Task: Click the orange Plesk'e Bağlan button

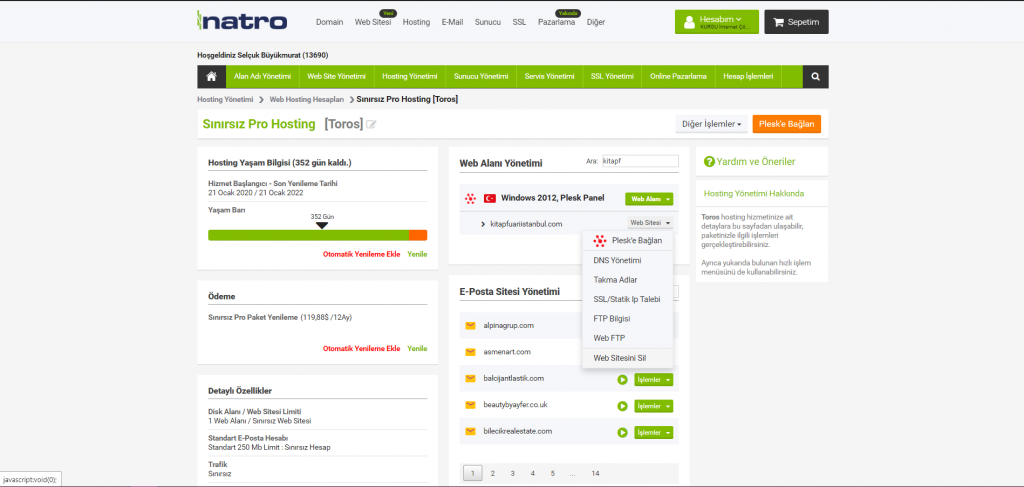Action: point(787,124)
